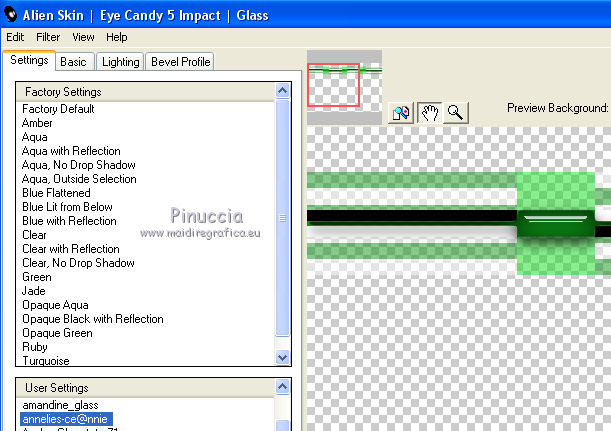Select the Blue Flattened preset
Image resolution: width=611 pixels, height=431 pixels.
[56, 193]
